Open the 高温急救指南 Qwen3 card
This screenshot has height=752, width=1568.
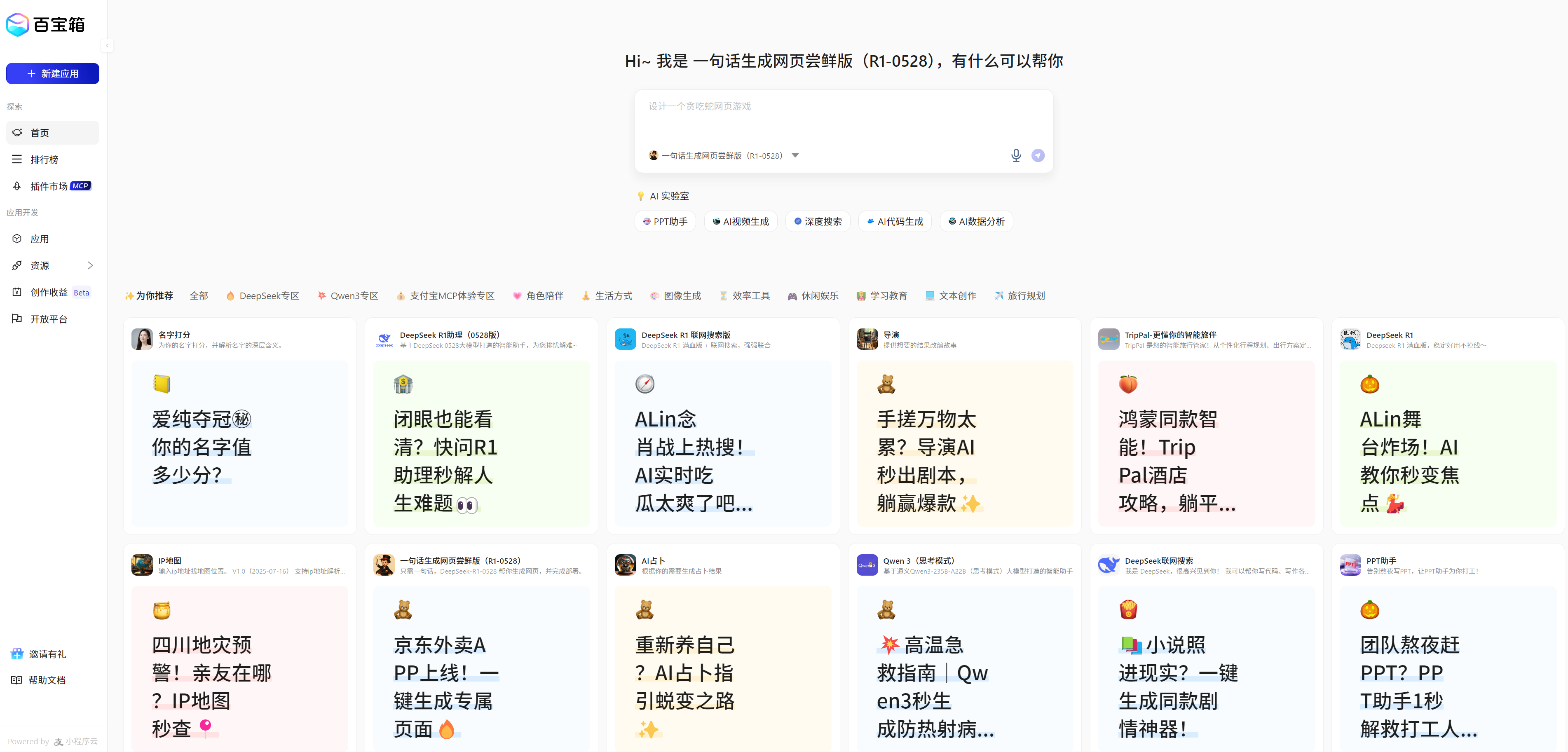[965, 669]
